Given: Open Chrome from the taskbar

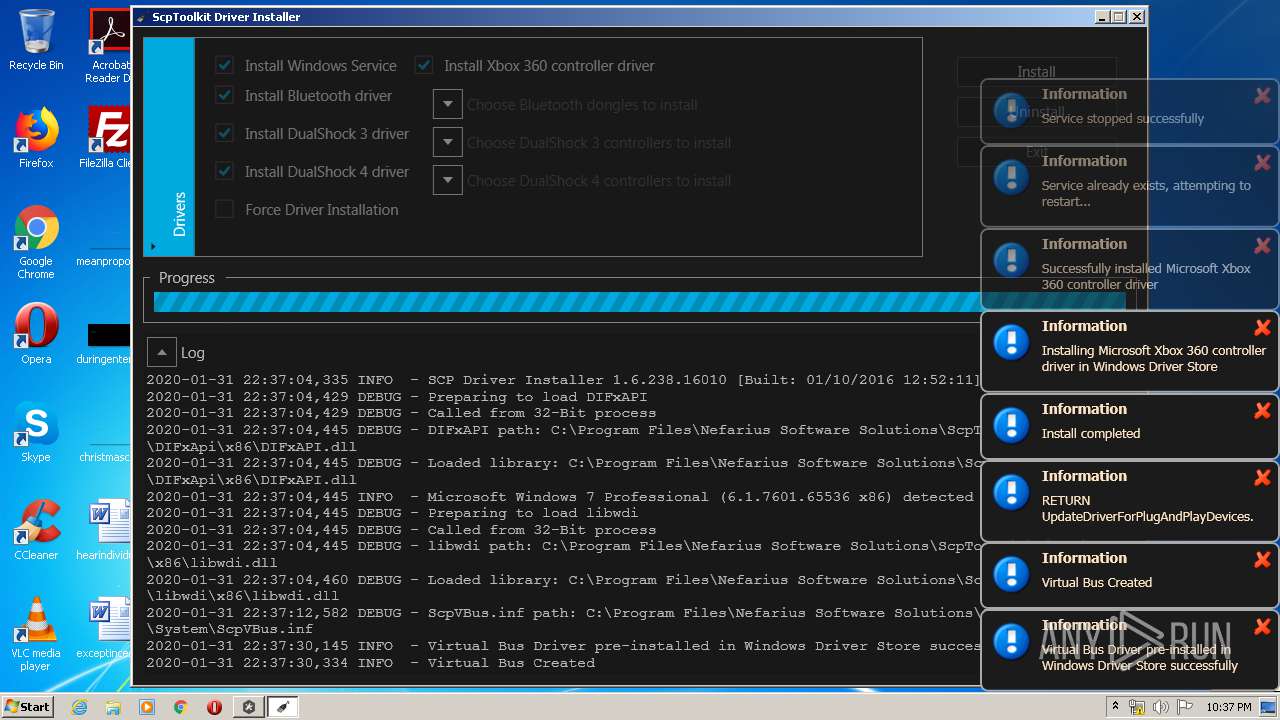Looking at the screenshot, I should click(180, 707).
